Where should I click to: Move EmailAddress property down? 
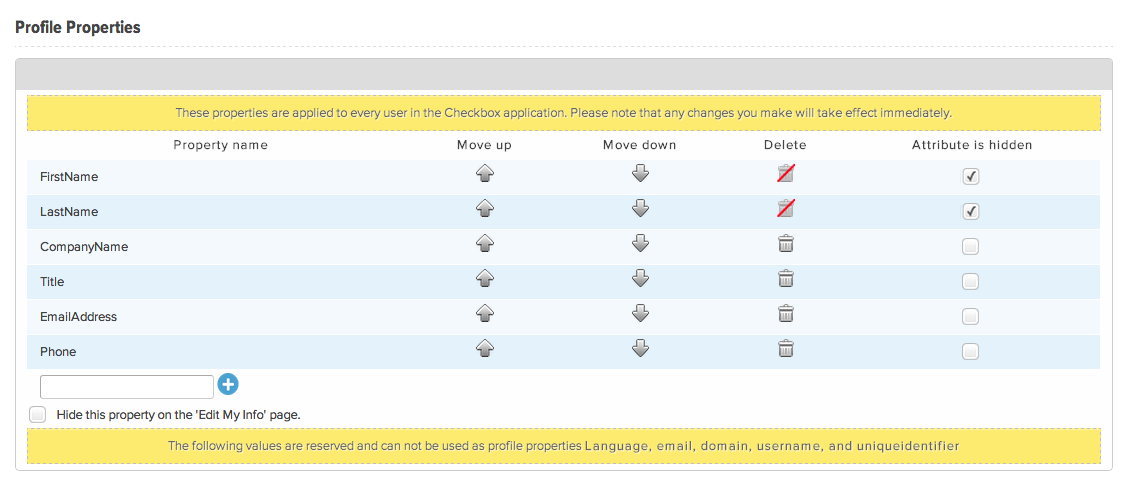pyautogui.click(x=641, y=313)
